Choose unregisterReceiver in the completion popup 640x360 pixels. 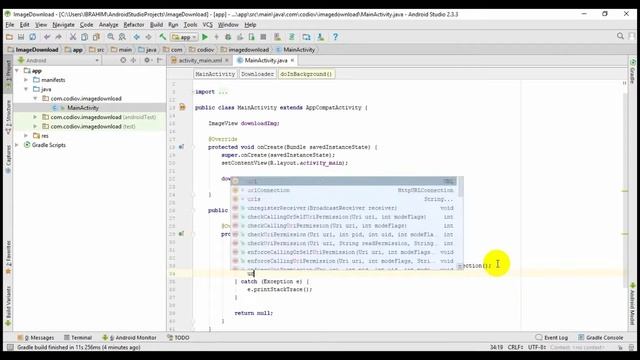pyautogui.click(x=344, y=208)
